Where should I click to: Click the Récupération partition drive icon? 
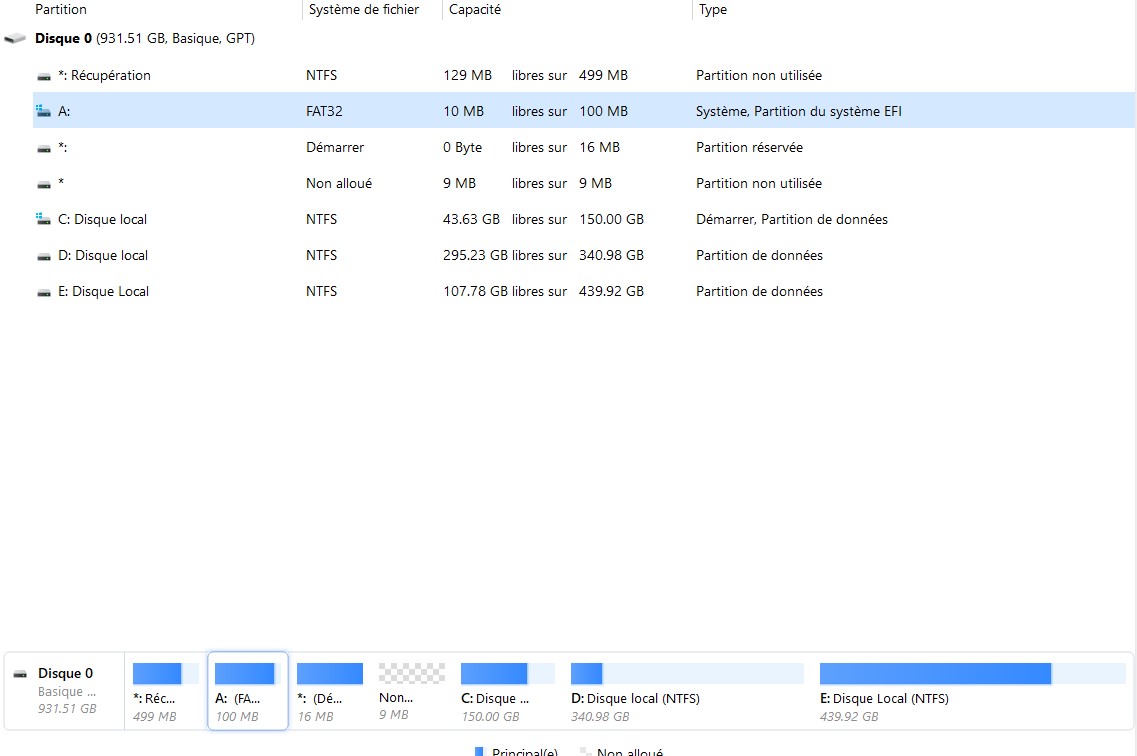tap(44, 76)
